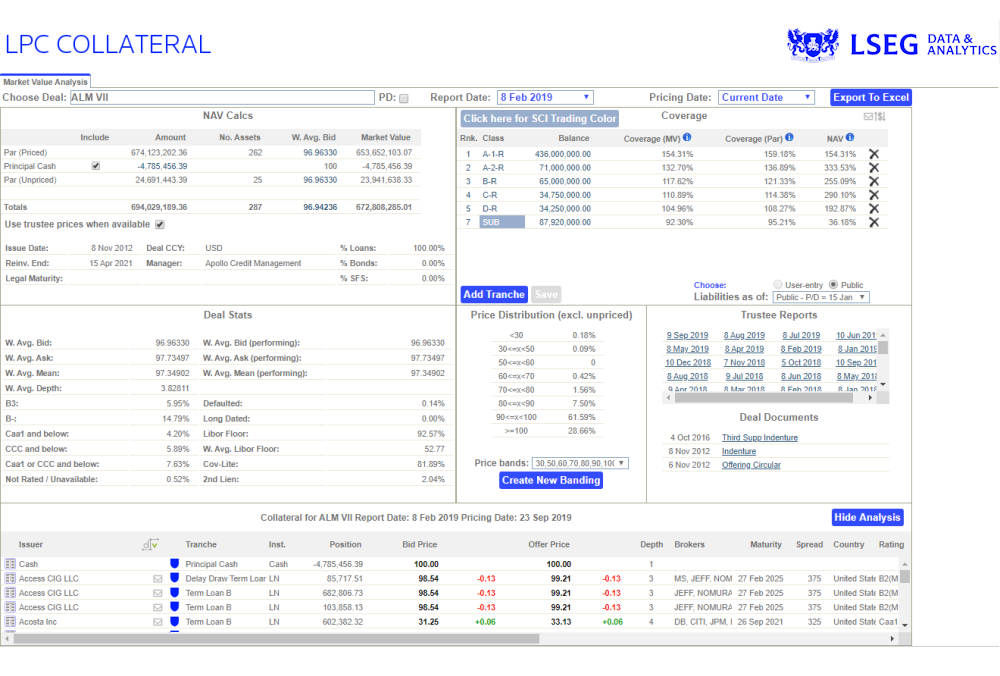Uncheck Principal Cash include checkbox
This screenshot has height=676, width=1000.
(96, 166)
